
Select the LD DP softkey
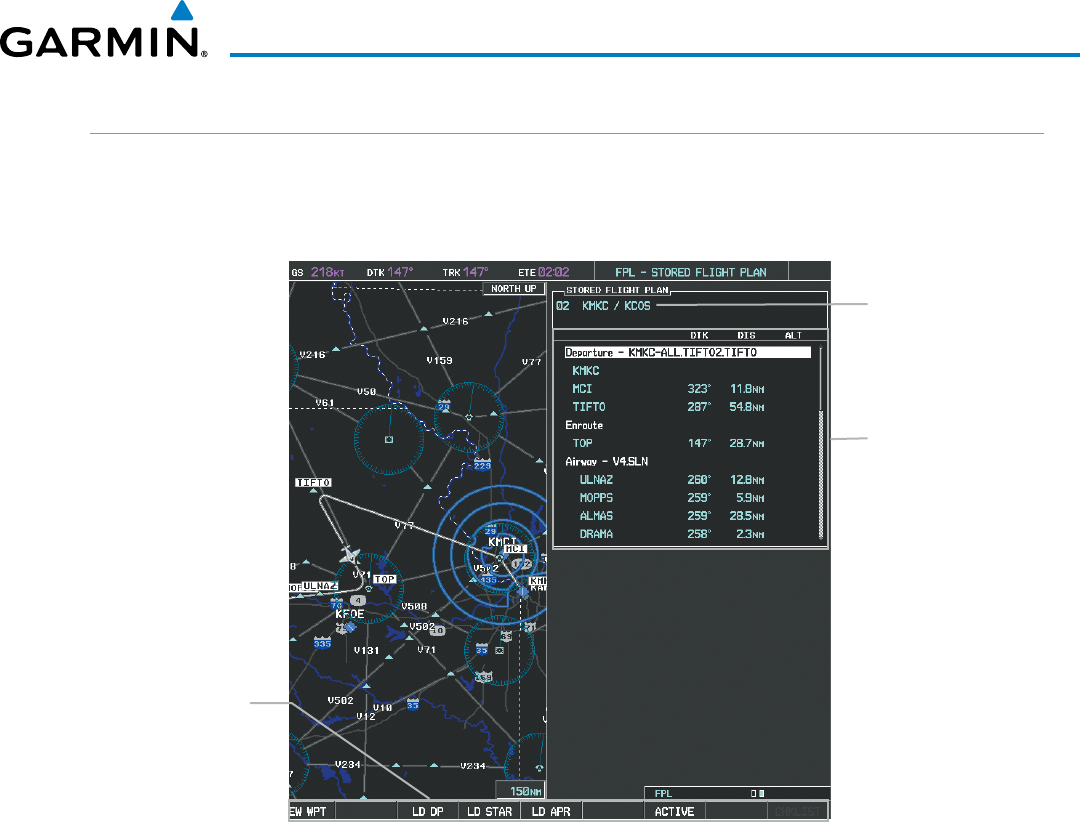click(x=428, y=811)
